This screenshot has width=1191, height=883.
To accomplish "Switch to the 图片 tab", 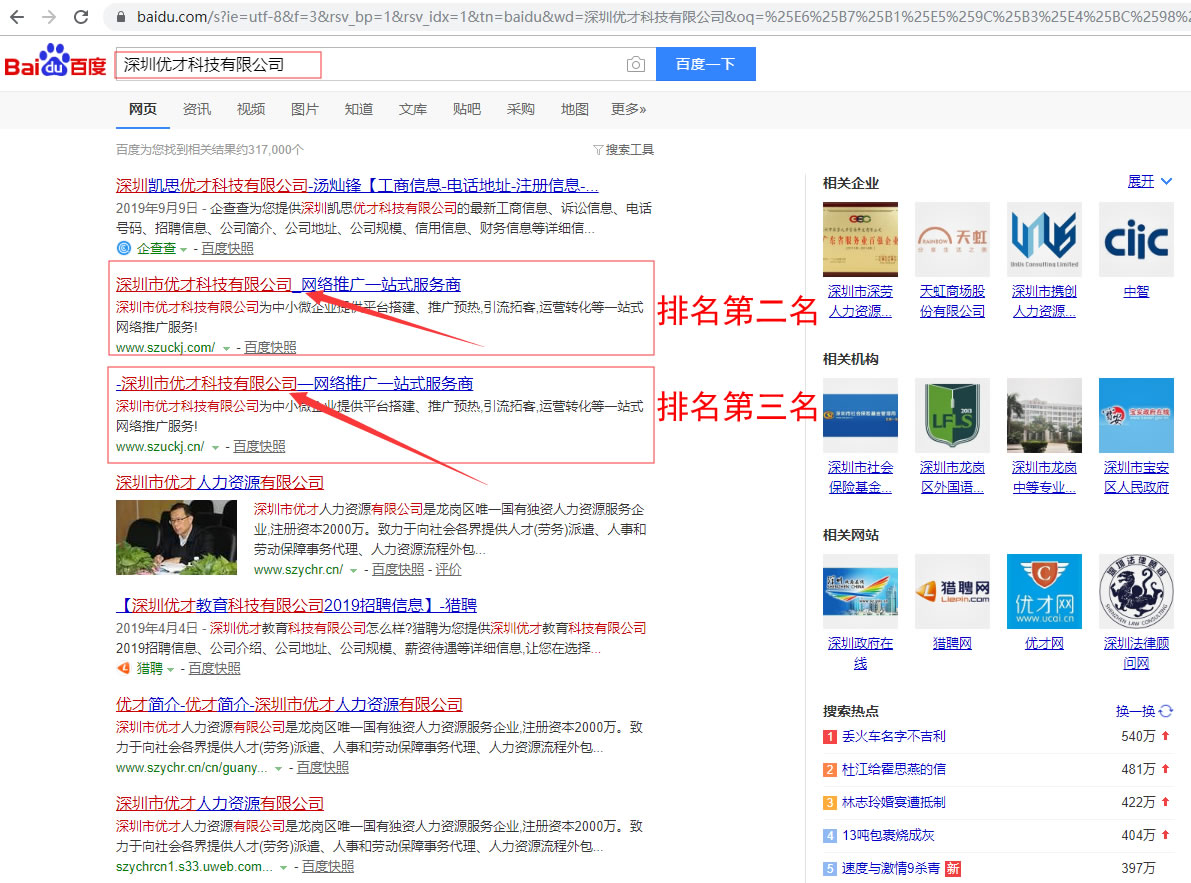I will [305, 109].
